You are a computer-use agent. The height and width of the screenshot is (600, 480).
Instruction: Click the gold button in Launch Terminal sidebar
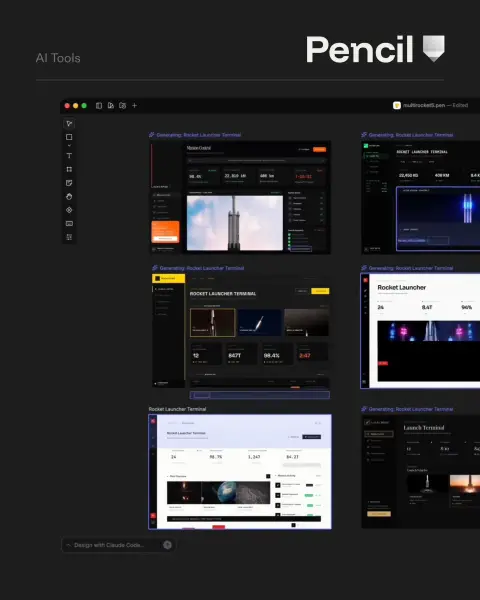[379, 514]
